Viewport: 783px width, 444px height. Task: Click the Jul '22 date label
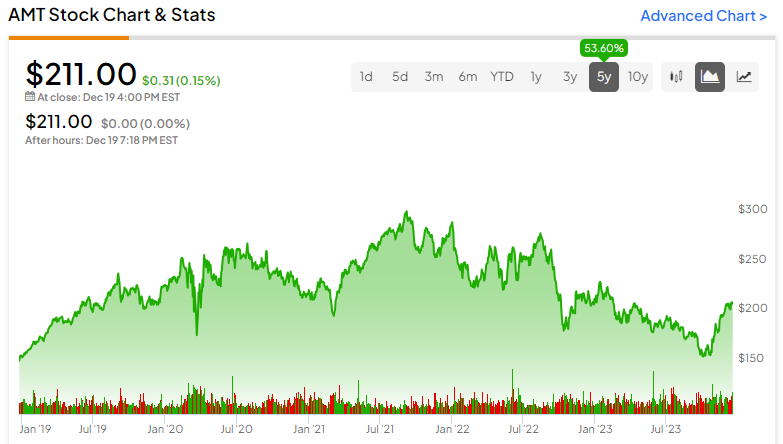pos(523,429)
